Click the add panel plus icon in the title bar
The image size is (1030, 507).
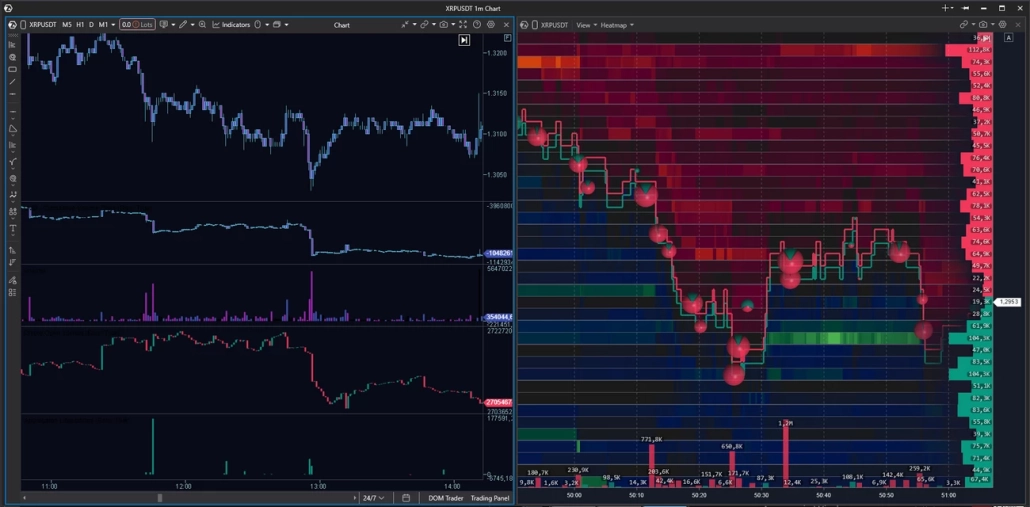pyautogui.click(x=947, y=8)
